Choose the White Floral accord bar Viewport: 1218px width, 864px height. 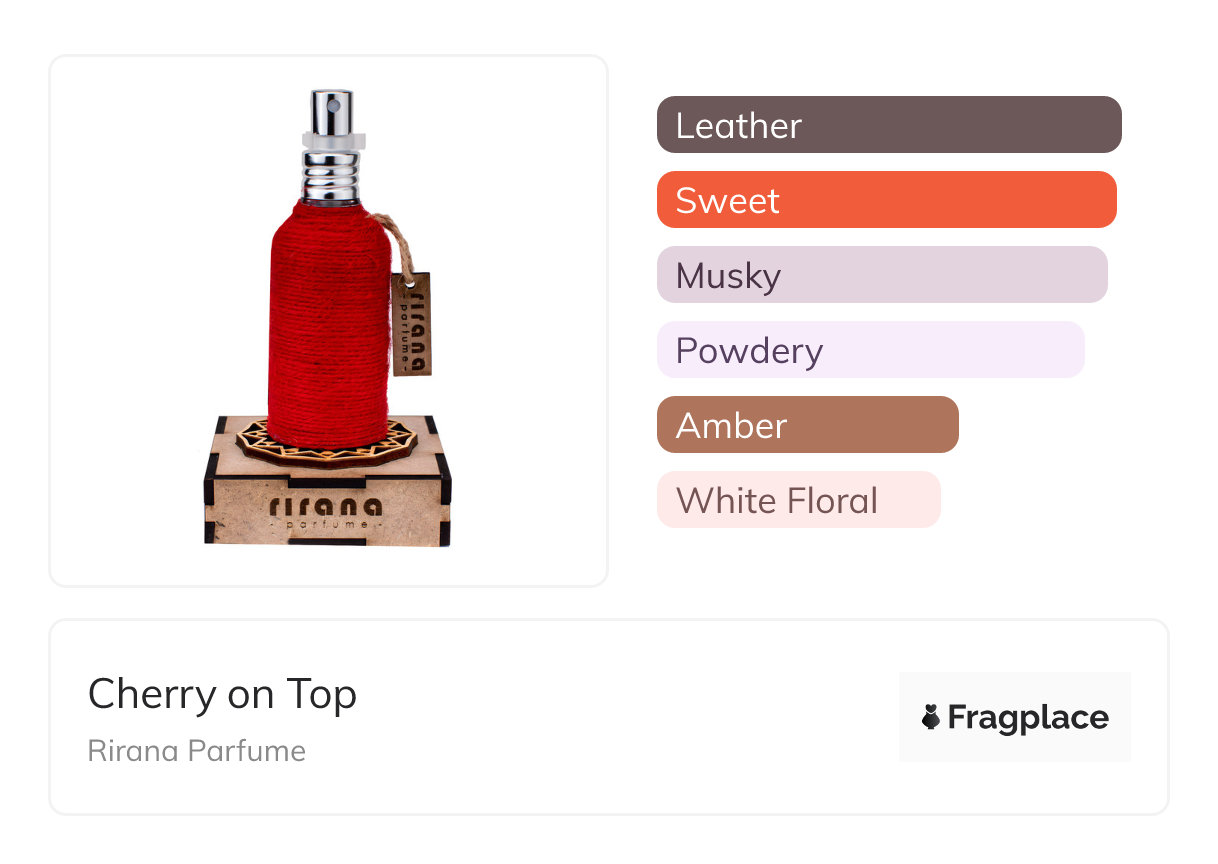(x=798, y=500)
